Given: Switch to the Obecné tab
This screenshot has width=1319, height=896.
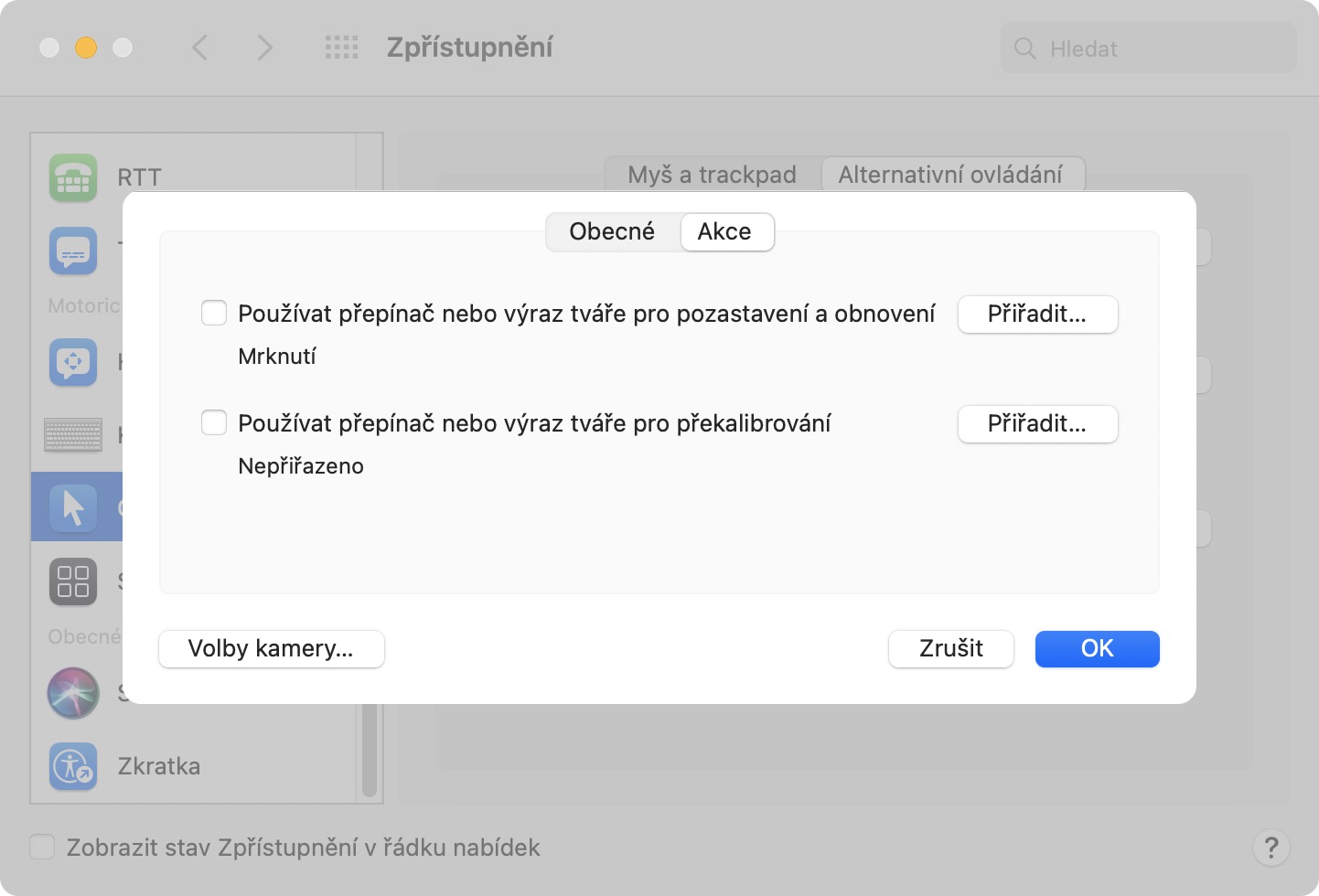Looking at the screenshot, I should [x=612, y=232].
